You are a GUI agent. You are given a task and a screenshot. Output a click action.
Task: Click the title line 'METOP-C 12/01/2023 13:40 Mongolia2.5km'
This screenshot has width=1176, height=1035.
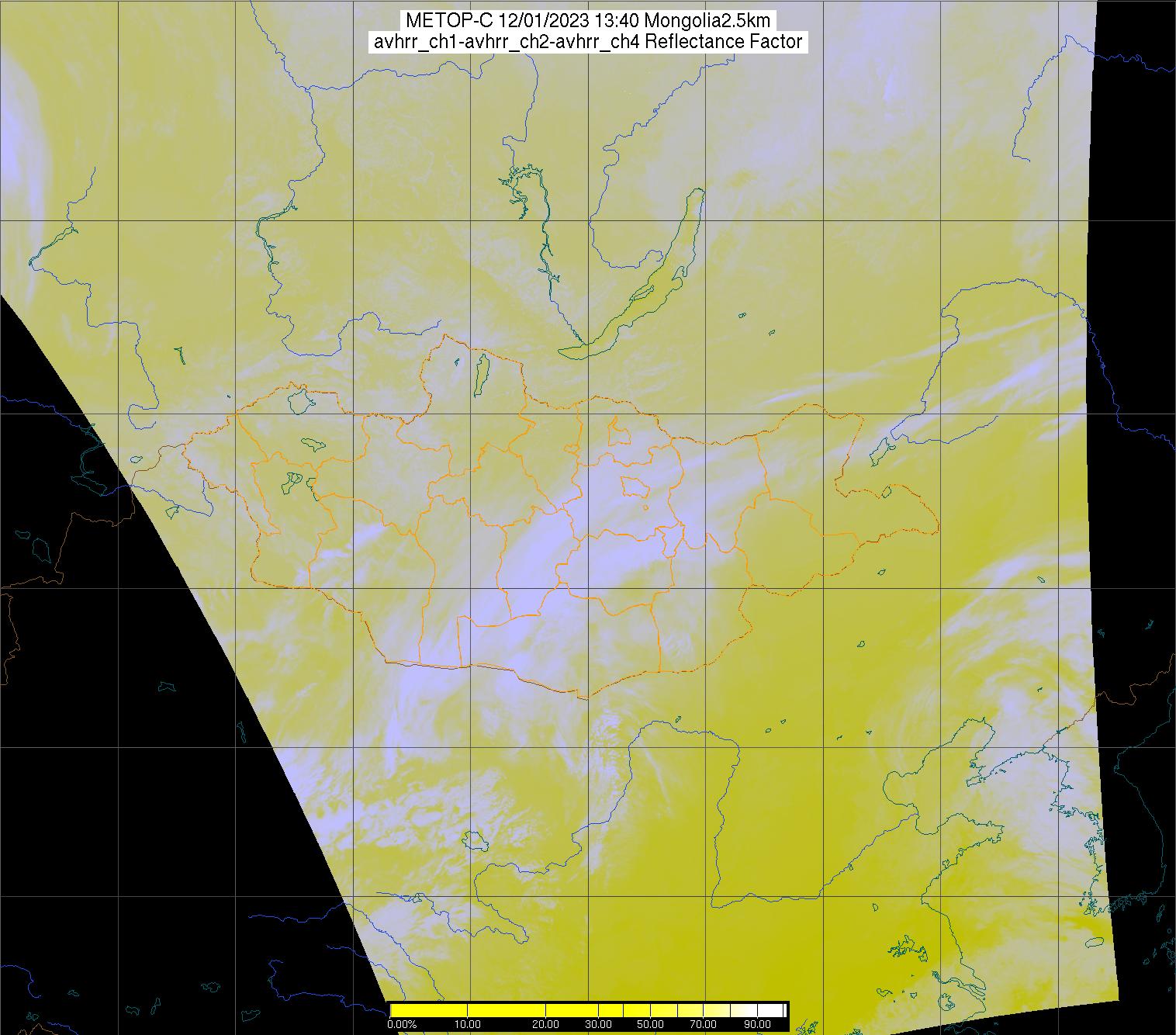point(587,21)
